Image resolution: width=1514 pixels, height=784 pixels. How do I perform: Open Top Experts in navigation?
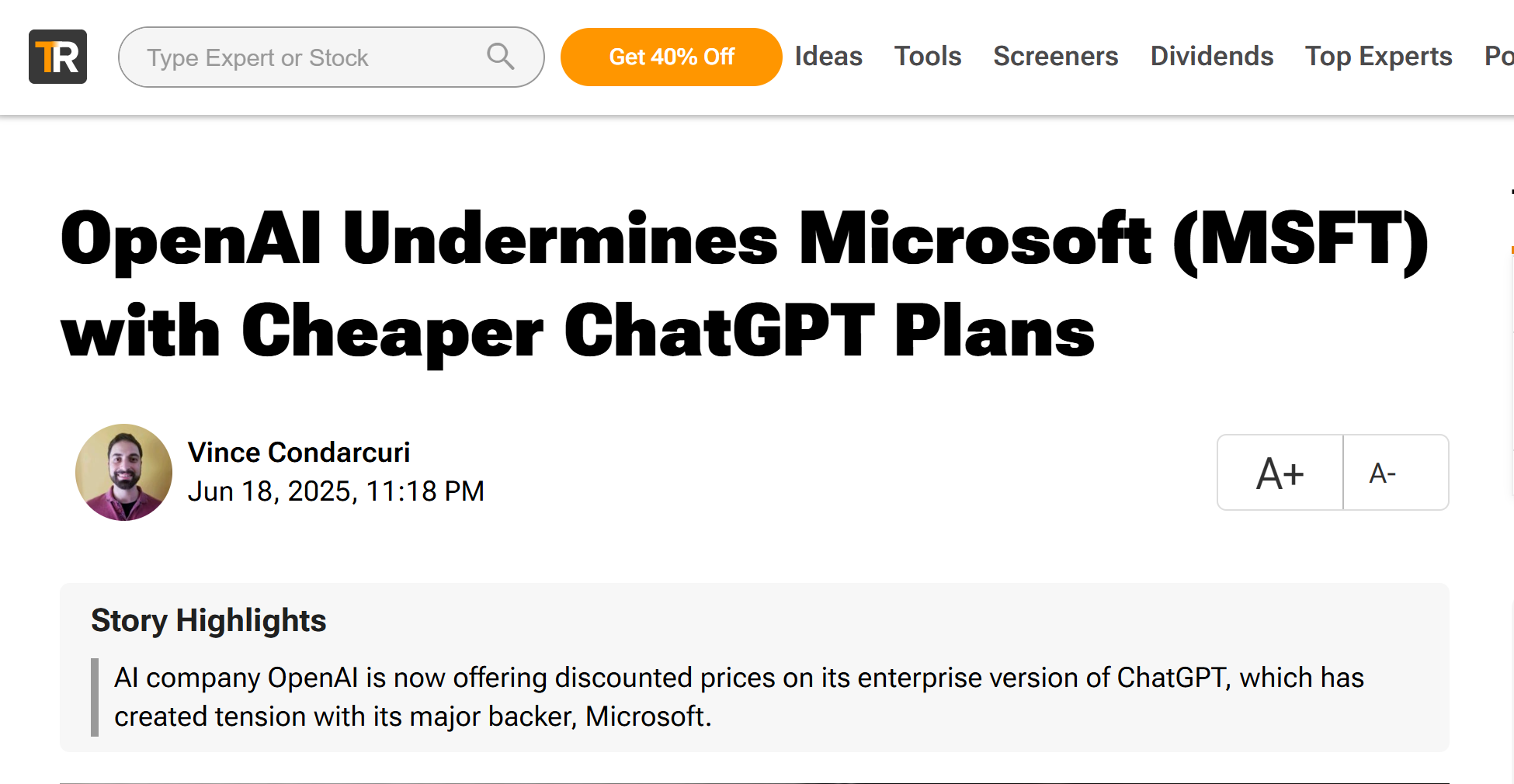[1378, 57]
